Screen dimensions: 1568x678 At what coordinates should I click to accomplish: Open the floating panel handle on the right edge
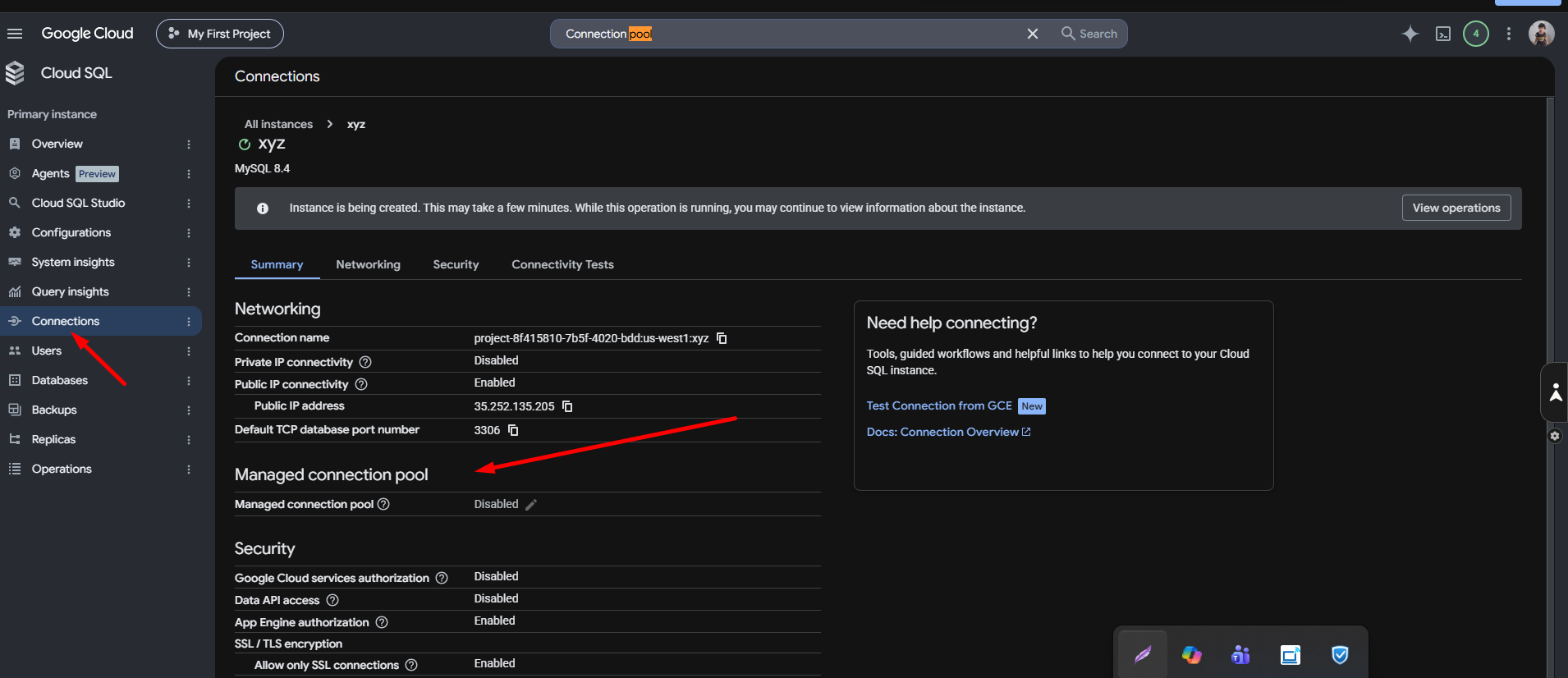coord(1555,392)
